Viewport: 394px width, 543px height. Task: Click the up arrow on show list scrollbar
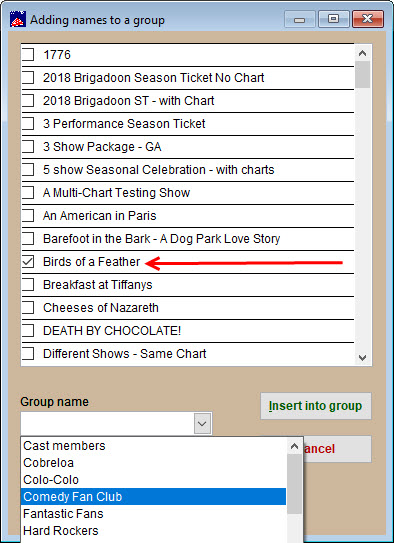(x=362, y=53)
